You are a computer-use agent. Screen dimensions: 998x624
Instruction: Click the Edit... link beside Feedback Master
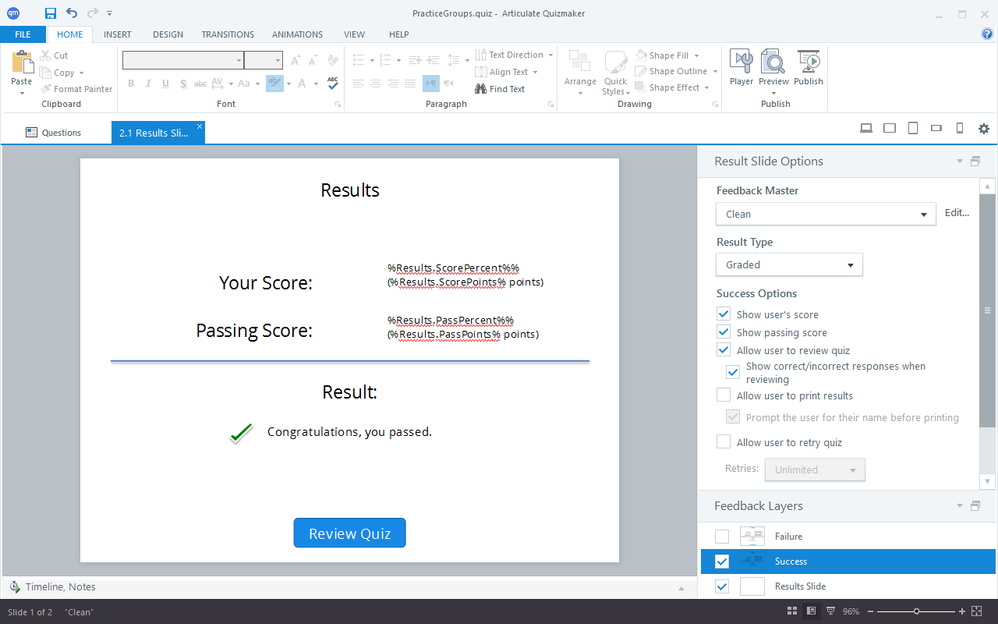pos(957,213)
